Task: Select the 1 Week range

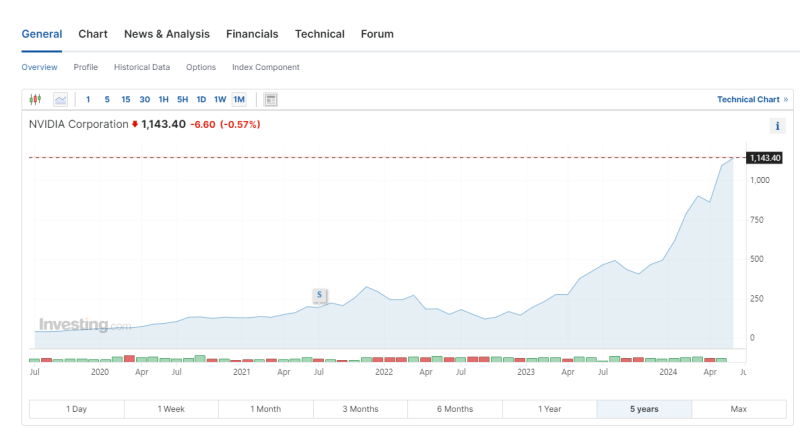Action: (x=171, y=409)
